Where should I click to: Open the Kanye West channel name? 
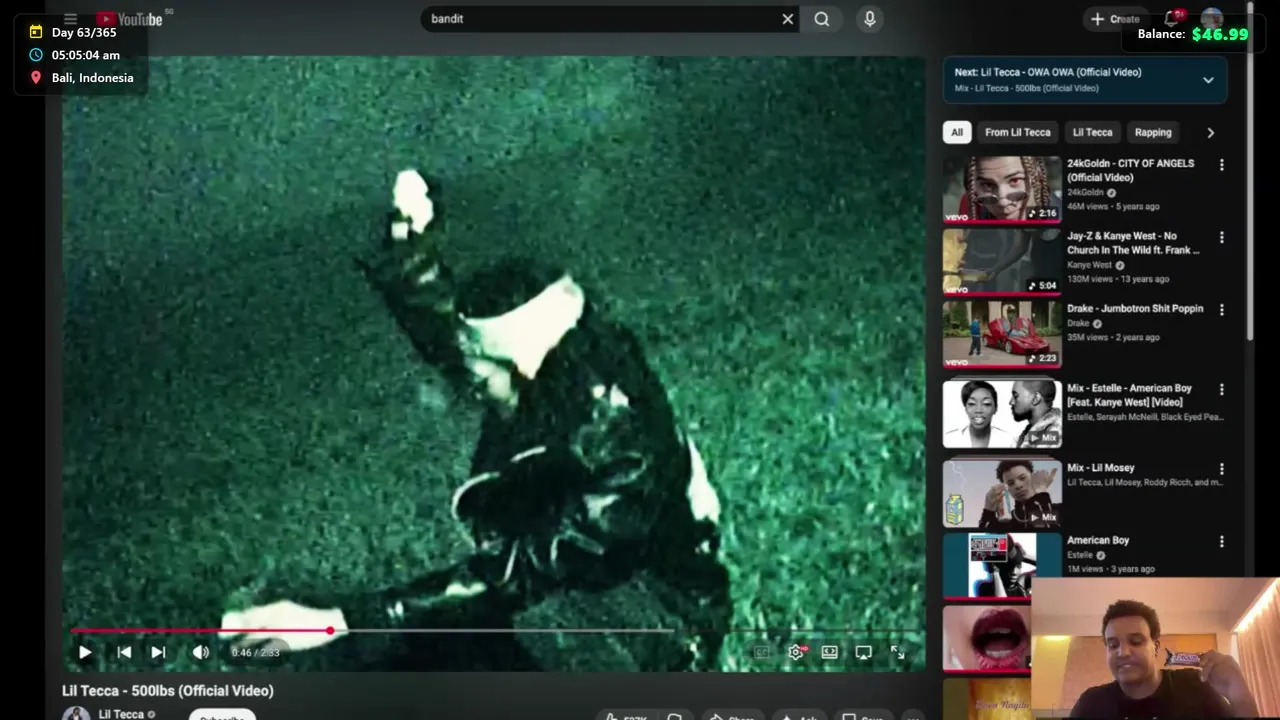(x=1089, y=265)
